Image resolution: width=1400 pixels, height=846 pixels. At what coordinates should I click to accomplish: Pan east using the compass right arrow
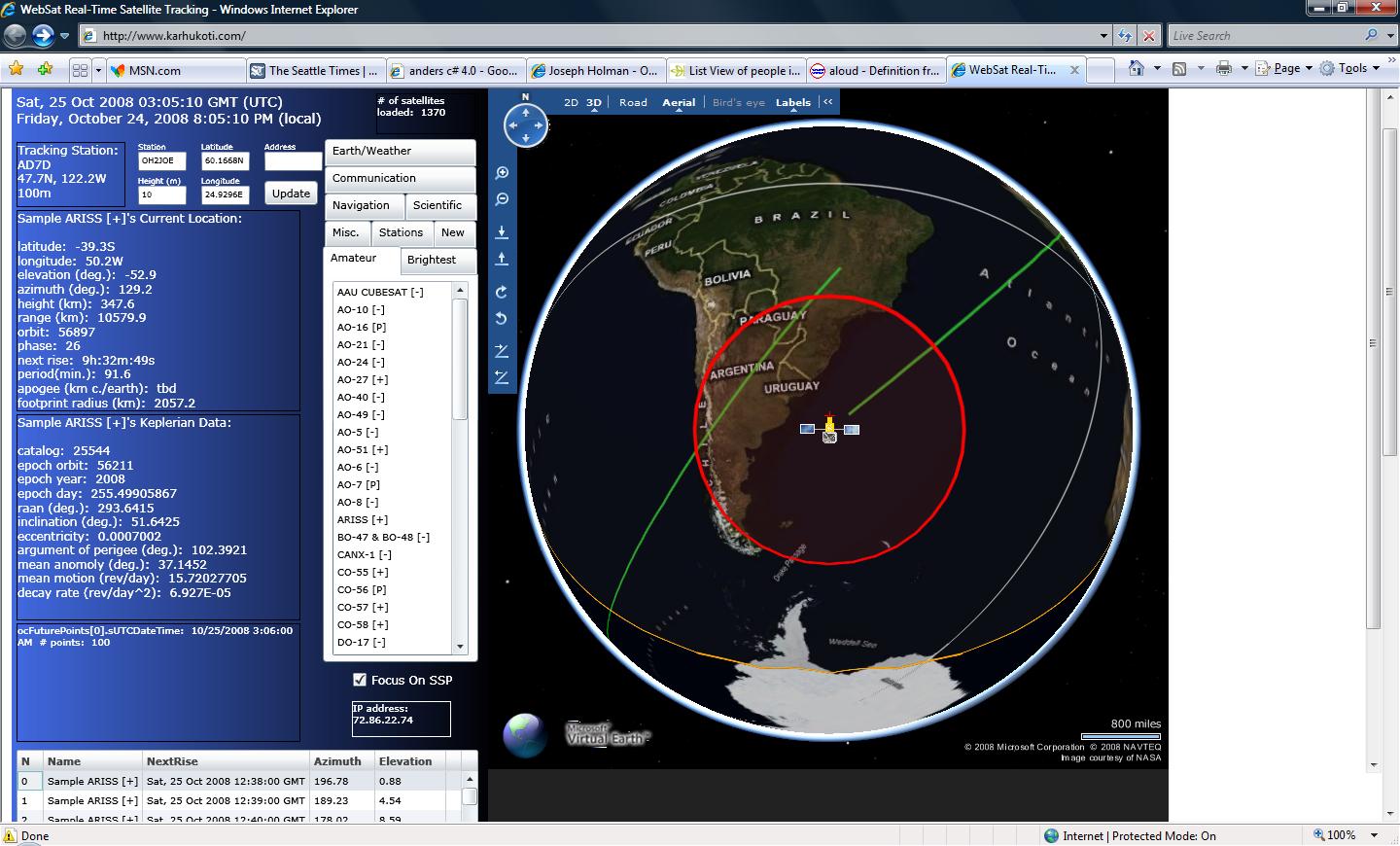[539, 125]
